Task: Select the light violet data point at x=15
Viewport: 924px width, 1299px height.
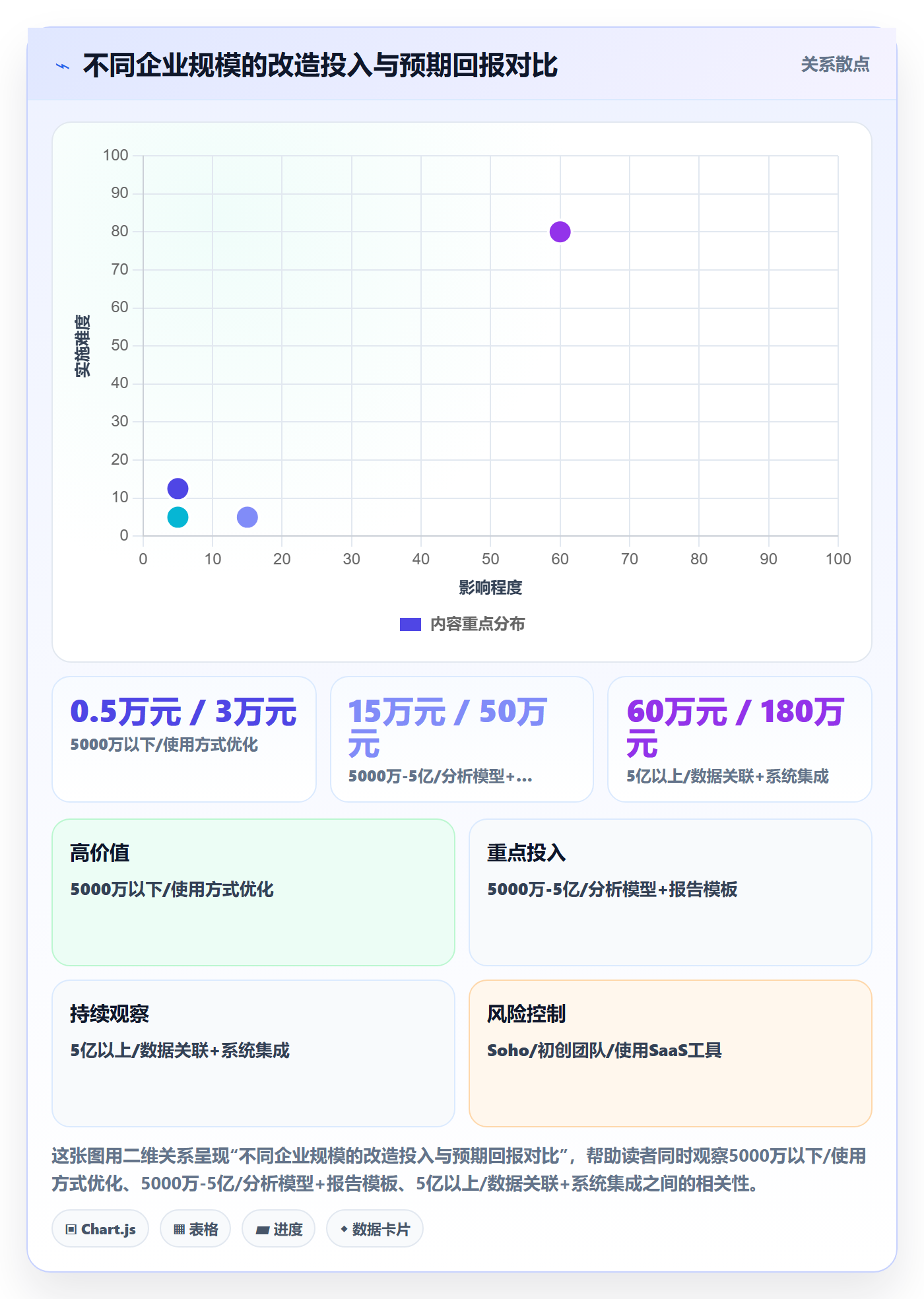Action: coord(247,517)
